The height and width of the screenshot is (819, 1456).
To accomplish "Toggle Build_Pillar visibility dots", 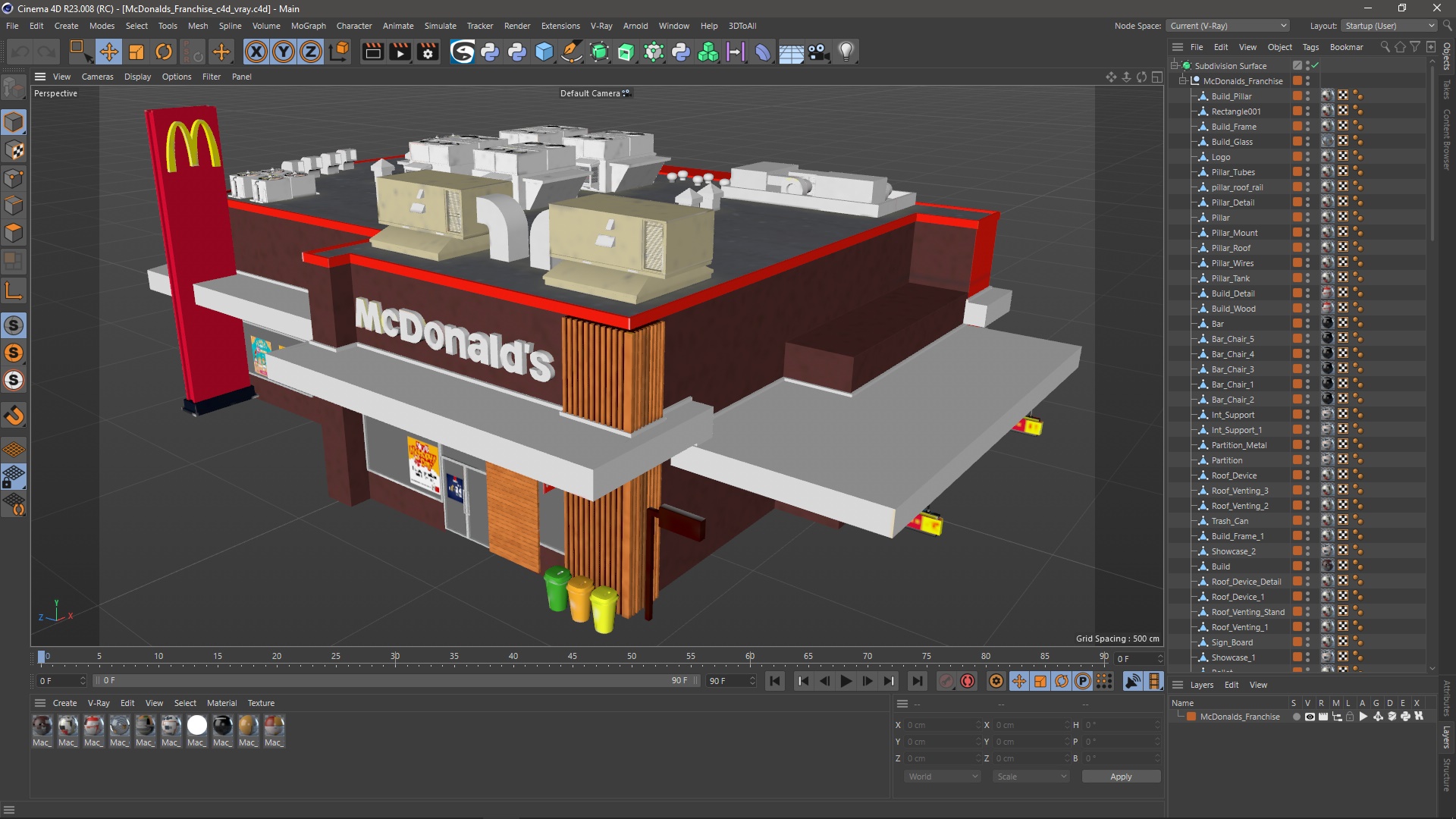I will 1308,96.
